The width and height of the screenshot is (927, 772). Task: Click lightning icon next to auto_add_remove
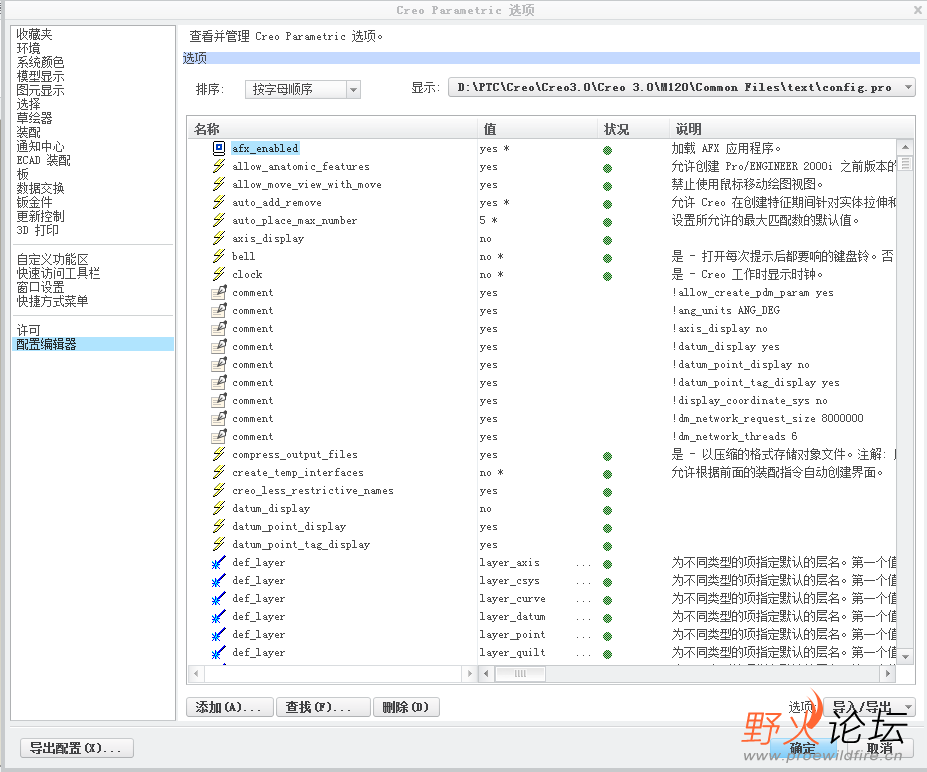tap(219, 202)
